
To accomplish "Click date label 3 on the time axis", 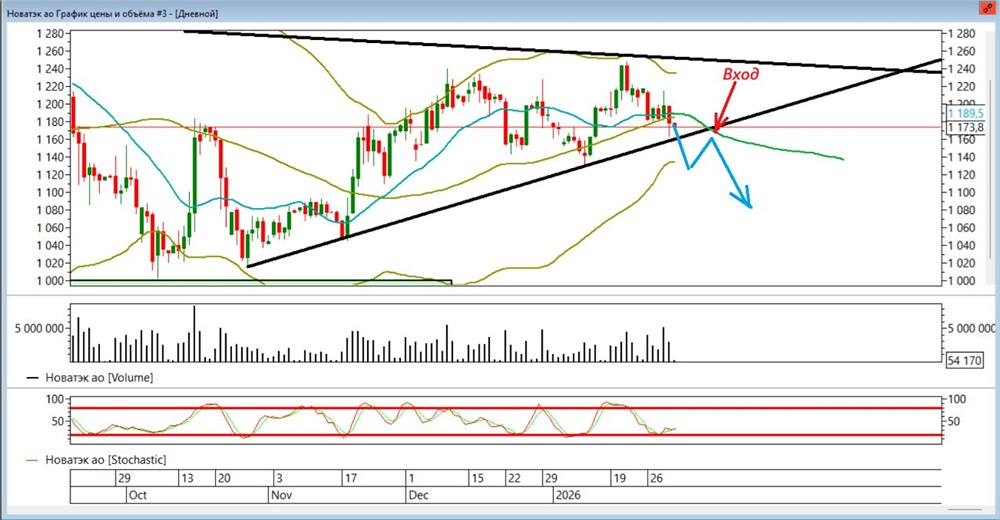I will pos(279,478).
